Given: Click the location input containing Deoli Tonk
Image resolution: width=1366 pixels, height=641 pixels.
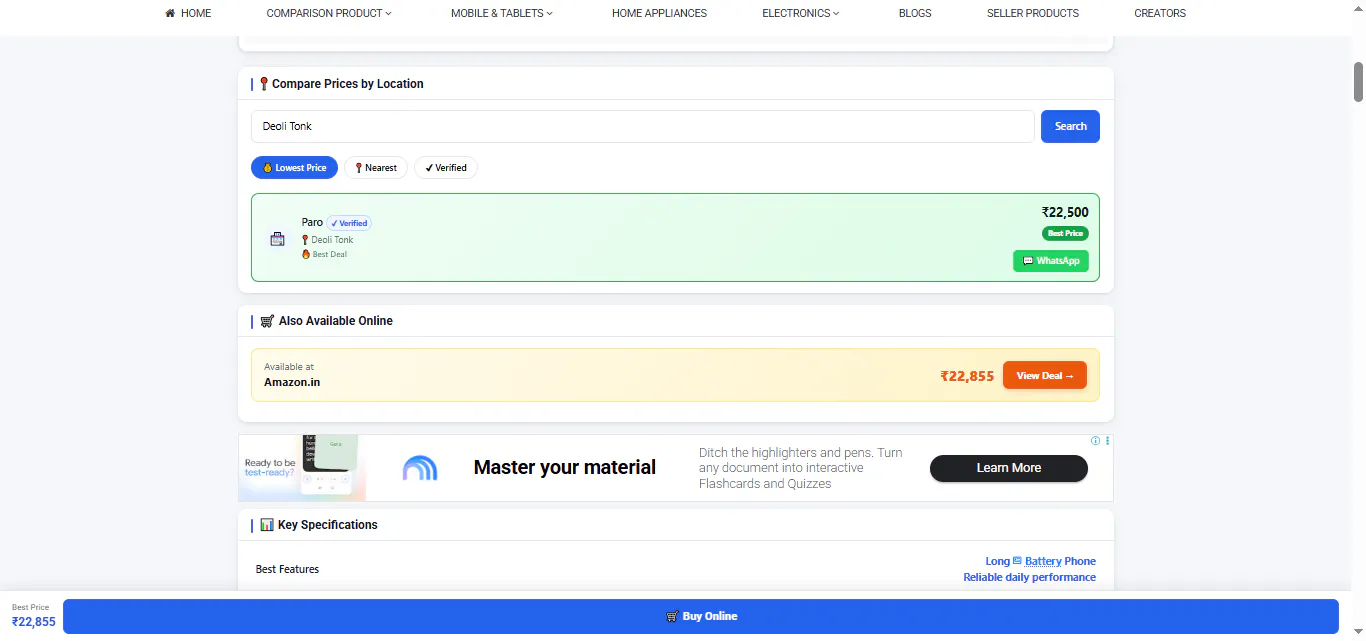Looking at the screenshot, I should pyautogui.click(x=642, y=126).
